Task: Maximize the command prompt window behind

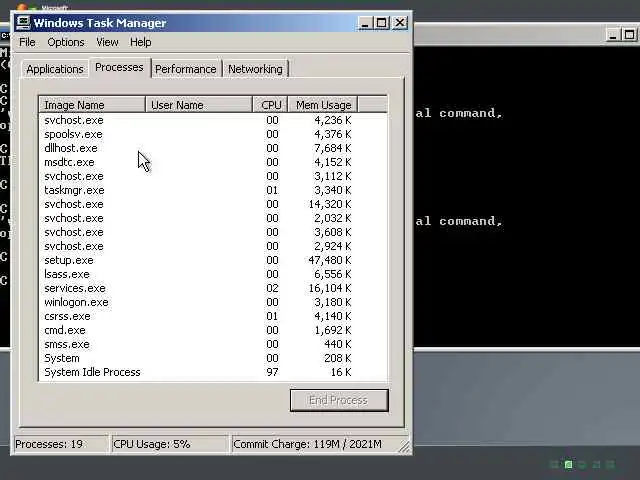Action: 630,35
